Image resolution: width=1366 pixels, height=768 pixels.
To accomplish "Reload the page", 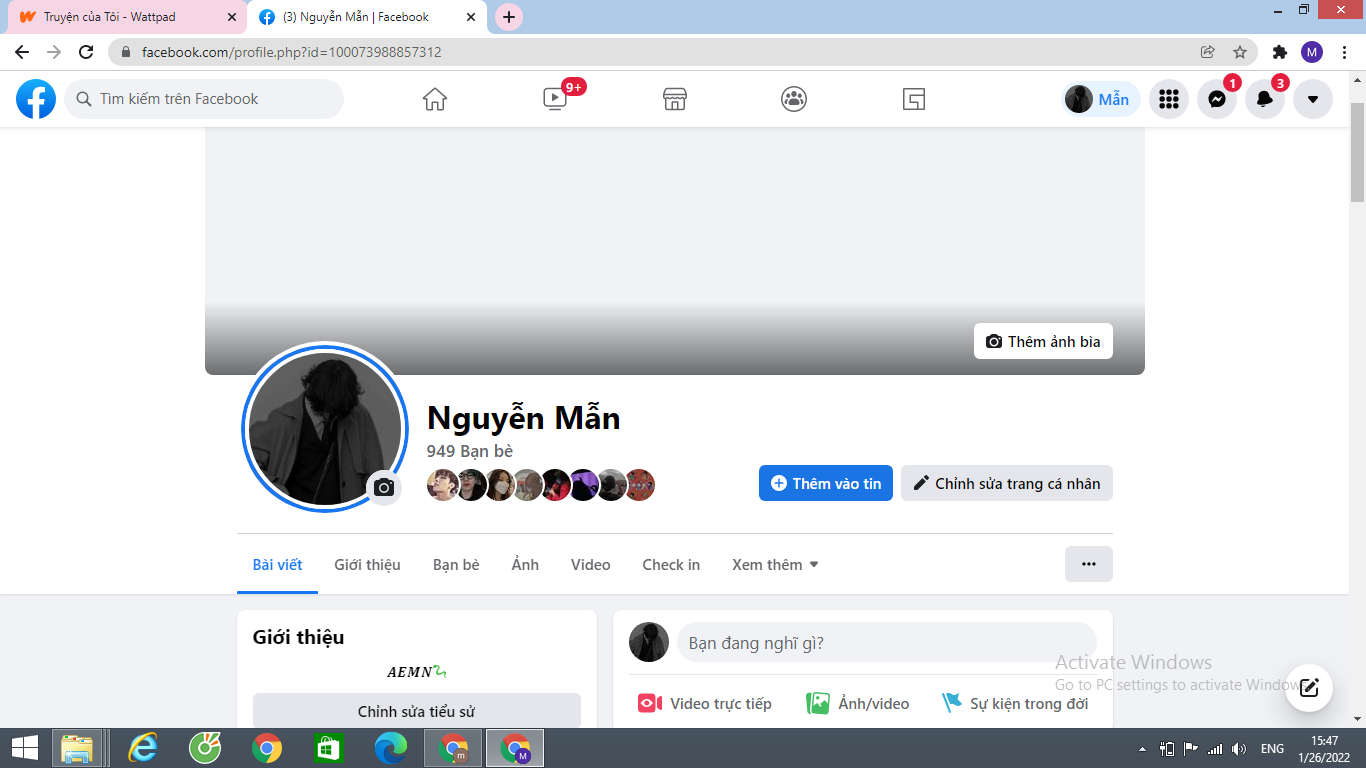I will [x=86, y=52].
